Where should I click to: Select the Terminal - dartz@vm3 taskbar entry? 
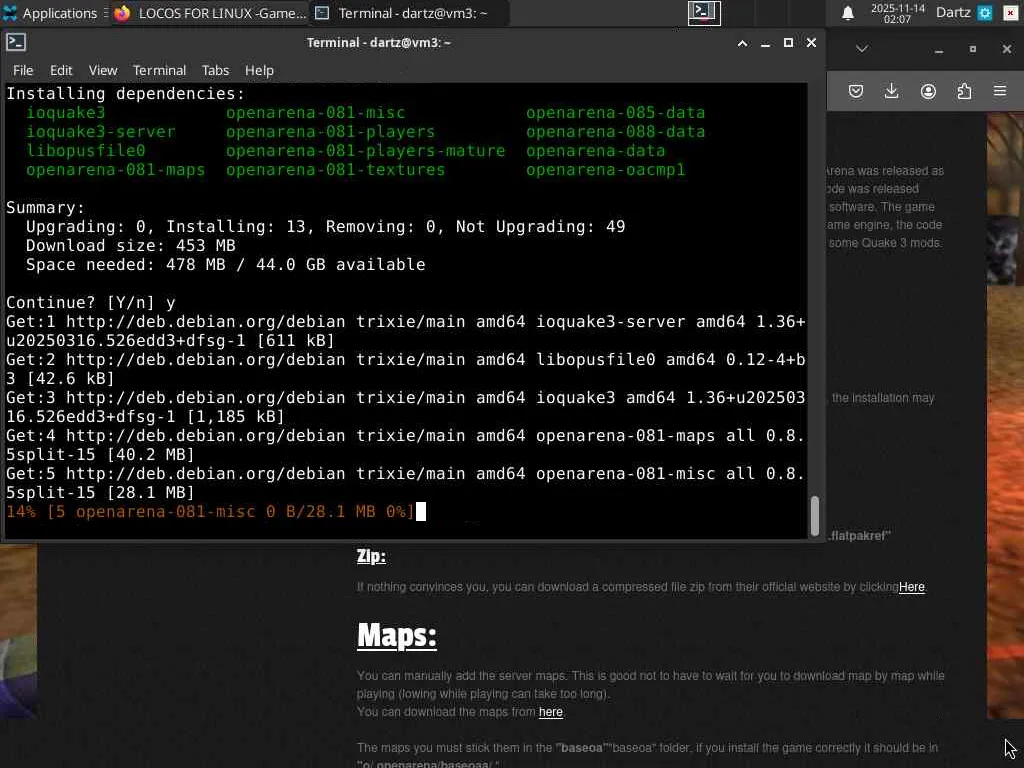410,13
